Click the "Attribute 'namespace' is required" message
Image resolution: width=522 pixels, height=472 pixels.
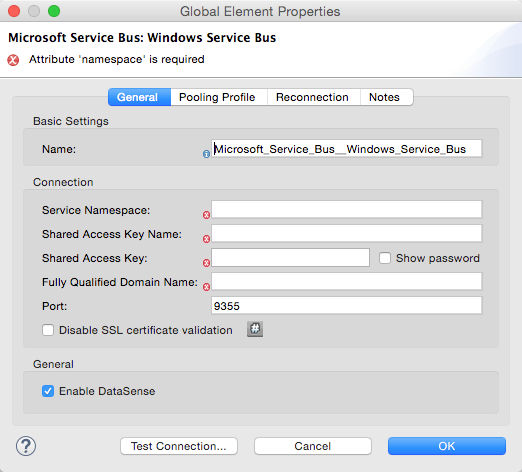117,59
